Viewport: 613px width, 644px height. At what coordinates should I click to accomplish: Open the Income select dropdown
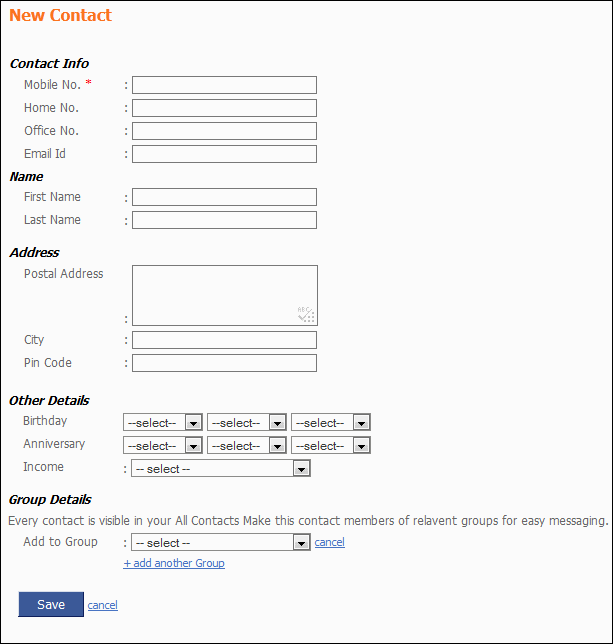[x=221, y=468]
